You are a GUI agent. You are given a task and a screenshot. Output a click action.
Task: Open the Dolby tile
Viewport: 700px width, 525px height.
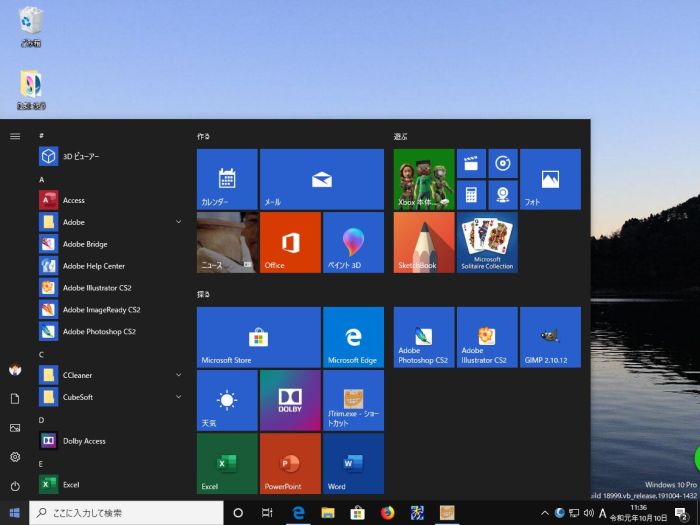coord(290,400)
